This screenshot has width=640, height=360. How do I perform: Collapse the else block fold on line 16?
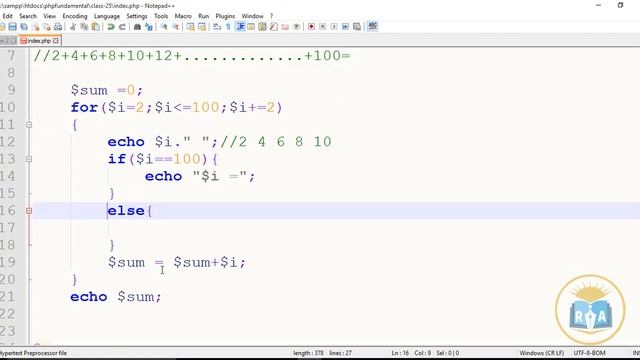(29, 211)
